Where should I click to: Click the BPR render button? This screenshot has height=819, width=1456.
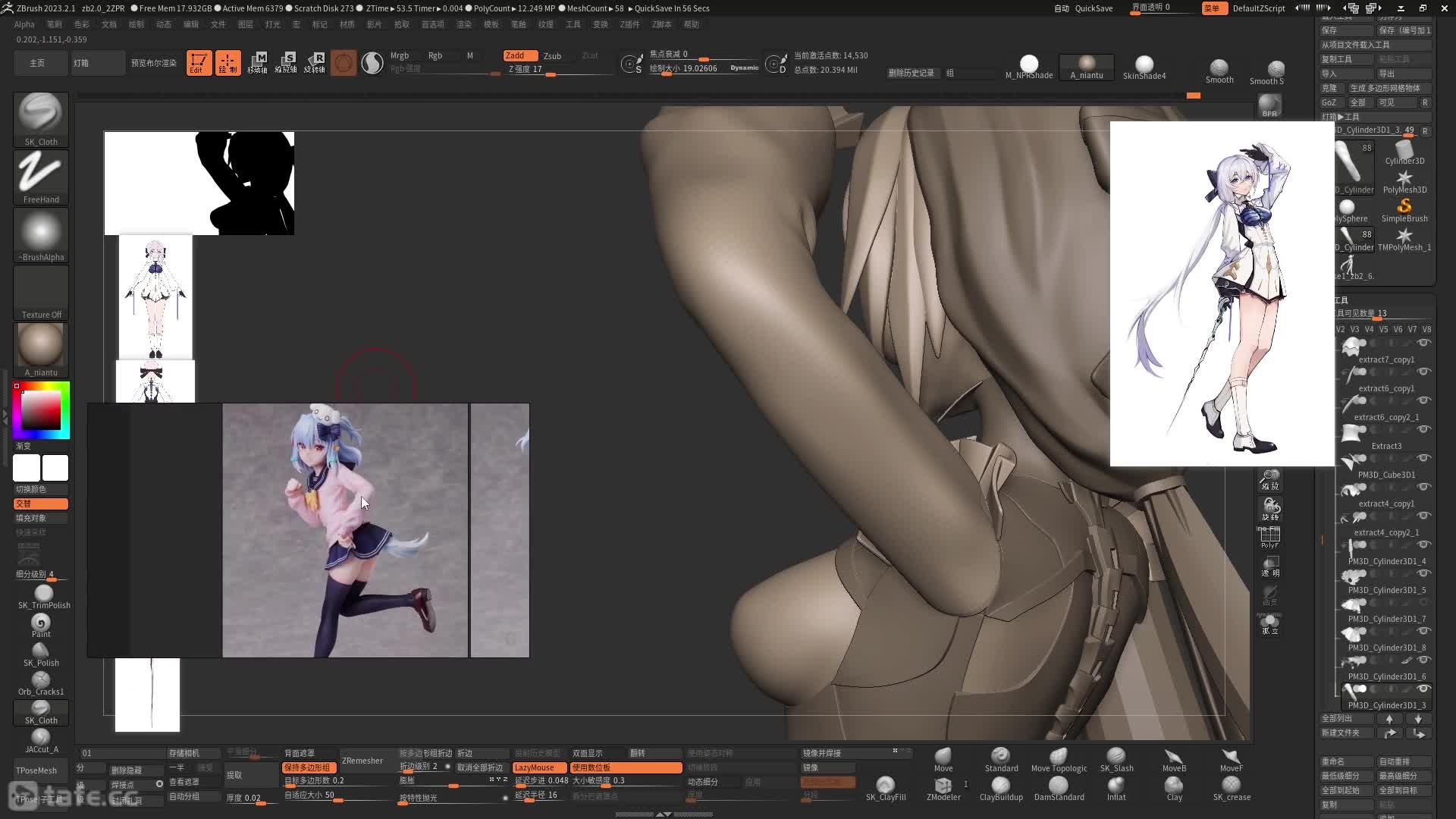pos(1269,105)
